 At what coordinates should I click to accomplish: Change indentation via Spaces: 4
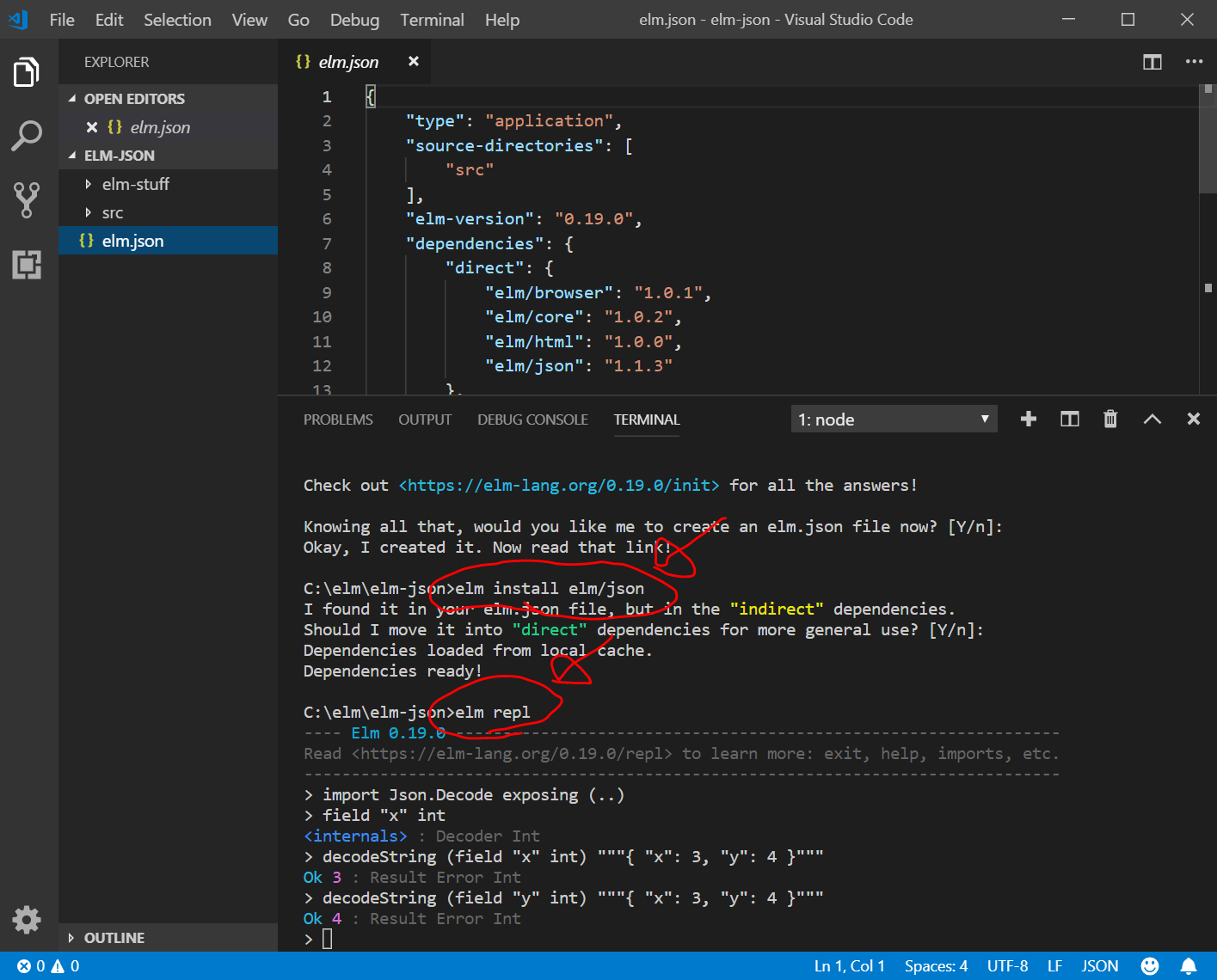936,966
